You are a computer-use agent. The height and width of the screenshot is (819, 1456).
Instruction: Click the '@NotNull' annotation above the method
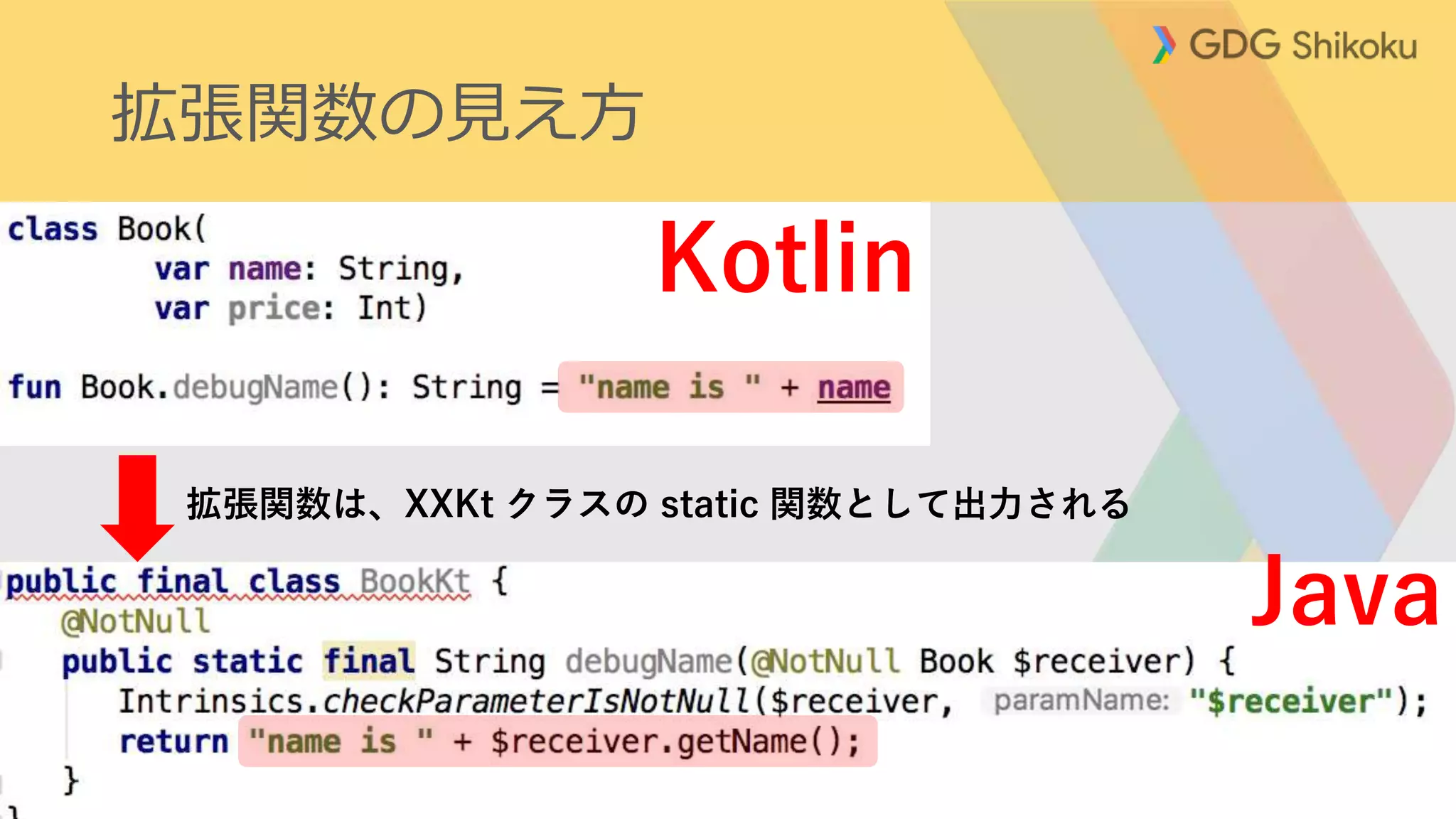tap(136, 621)
